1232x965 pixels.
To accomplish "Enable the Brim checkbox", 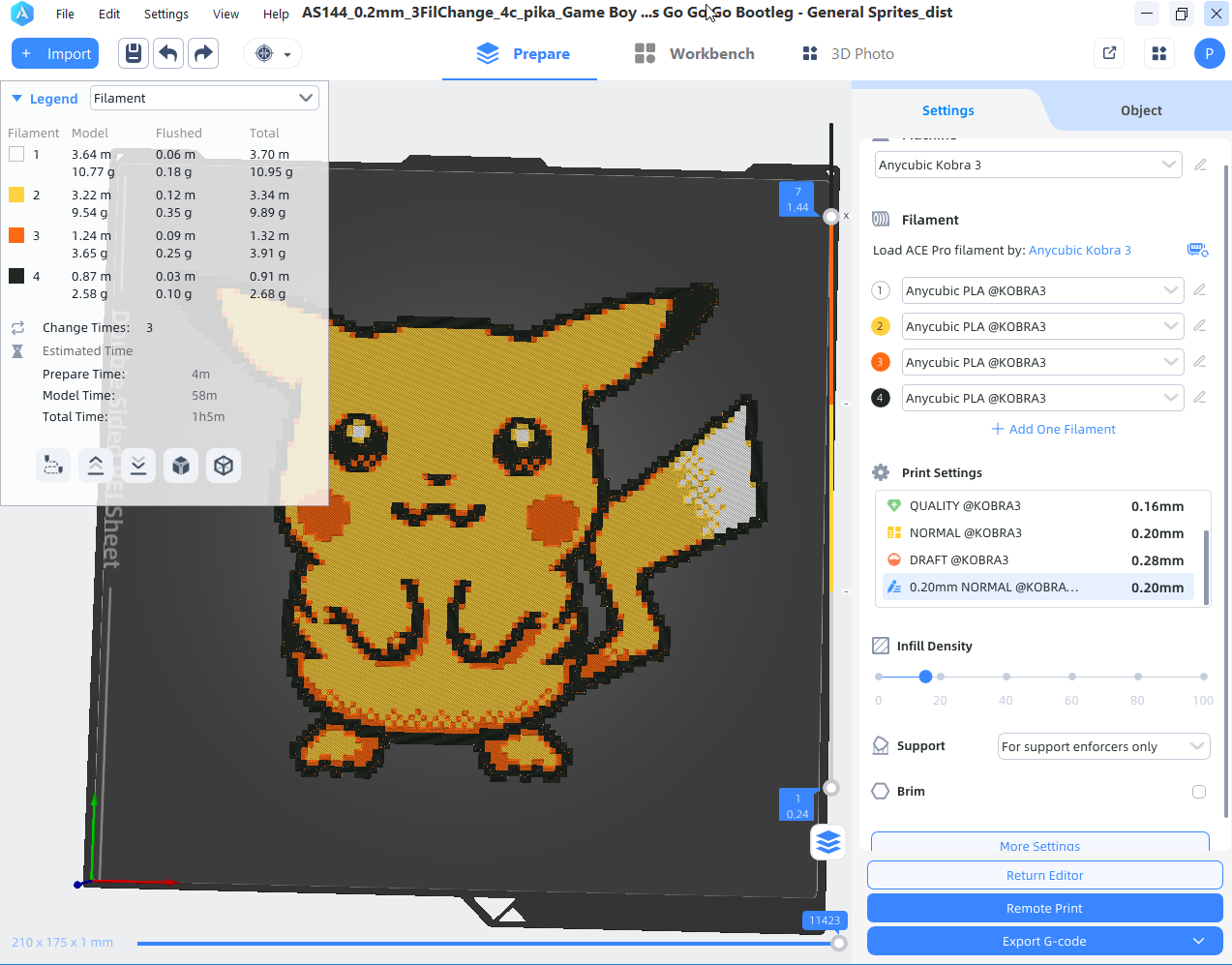I will pyautogui.click(x=1199, y=792).
